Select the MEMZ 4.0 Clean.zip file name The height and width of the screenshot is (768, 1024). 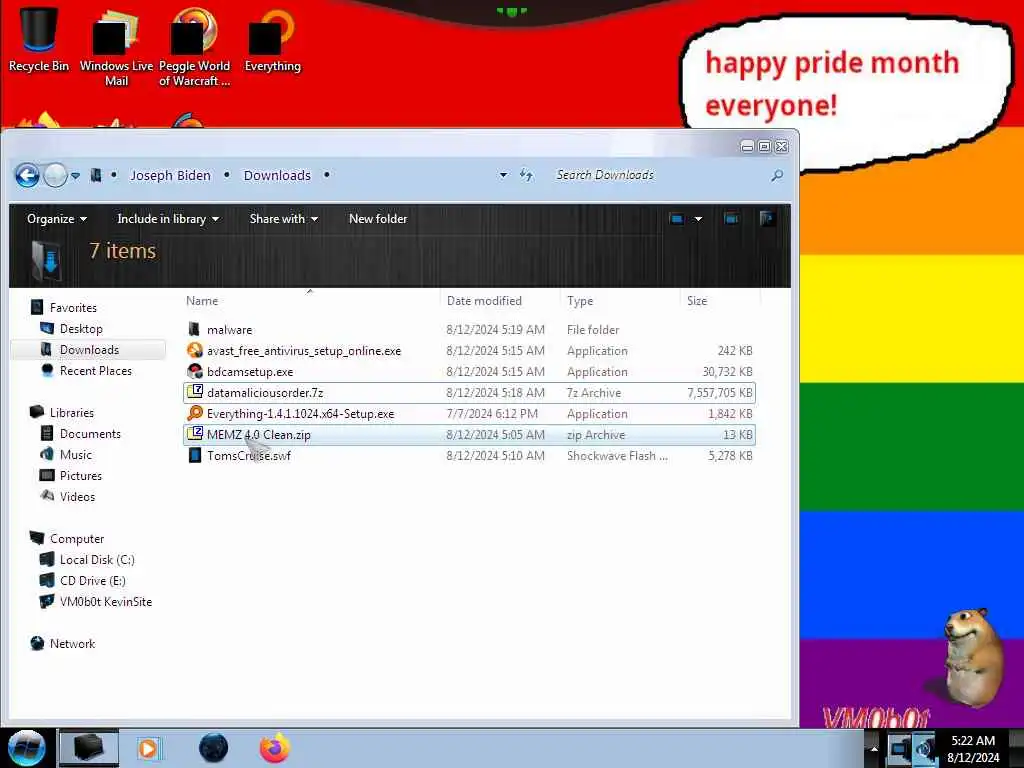[259, 434]
